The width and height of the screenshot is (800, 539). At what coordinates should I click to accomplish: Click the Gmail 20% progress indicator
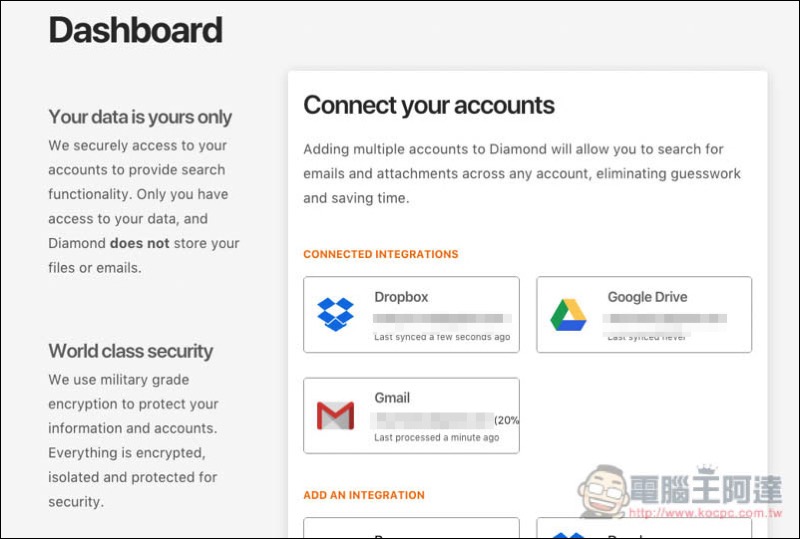coord(506,420)
